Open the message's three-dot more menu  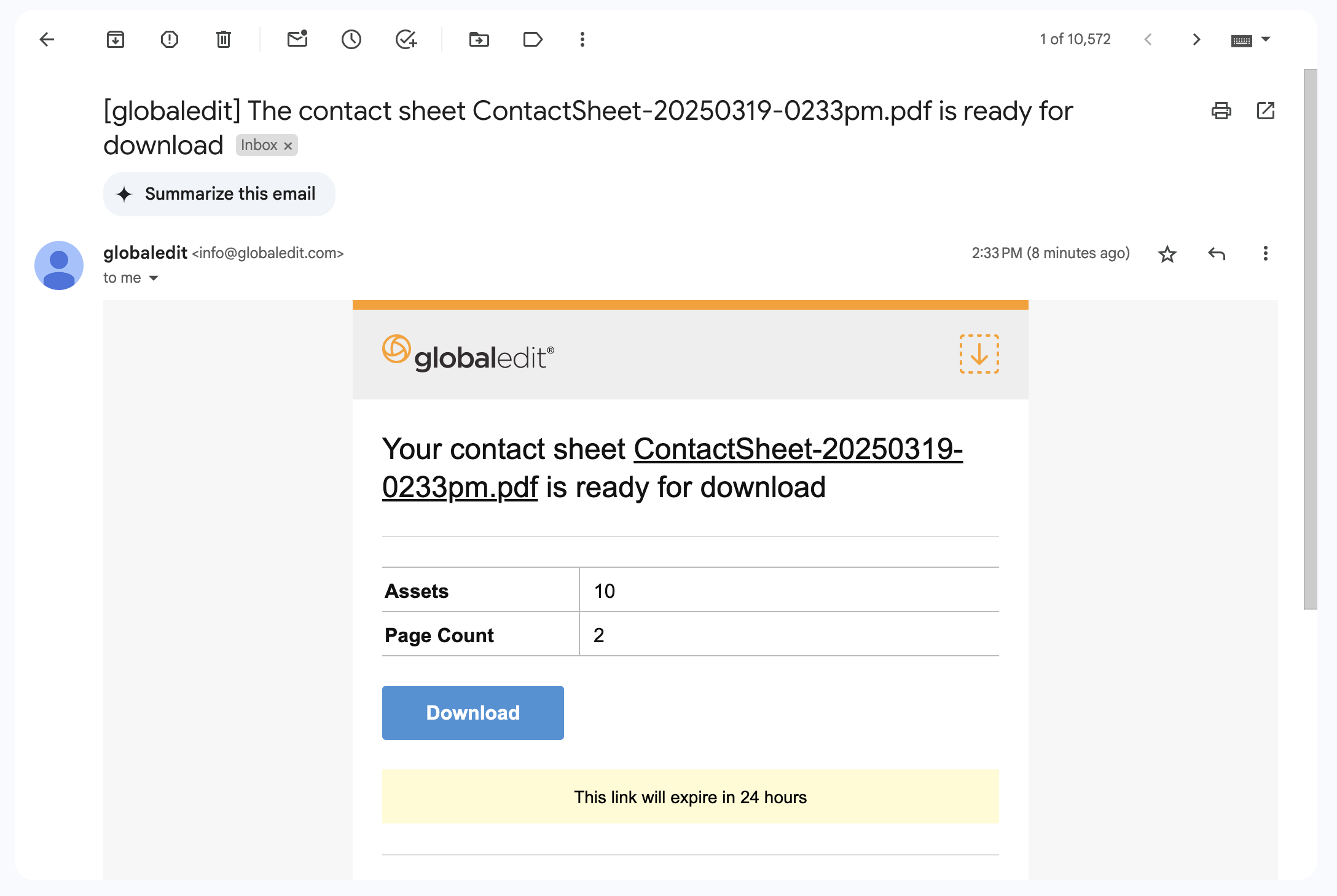[1266, 253]
